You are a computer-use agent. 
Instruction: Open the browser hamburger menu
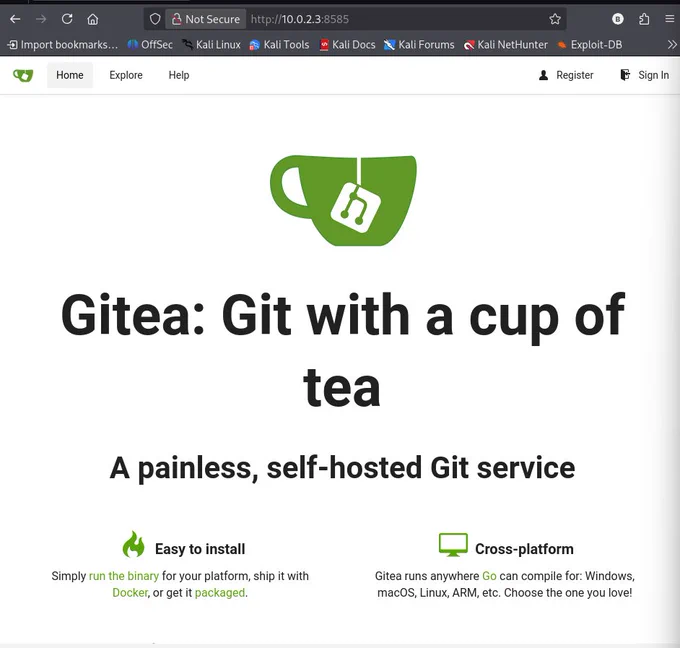[670, 19]
